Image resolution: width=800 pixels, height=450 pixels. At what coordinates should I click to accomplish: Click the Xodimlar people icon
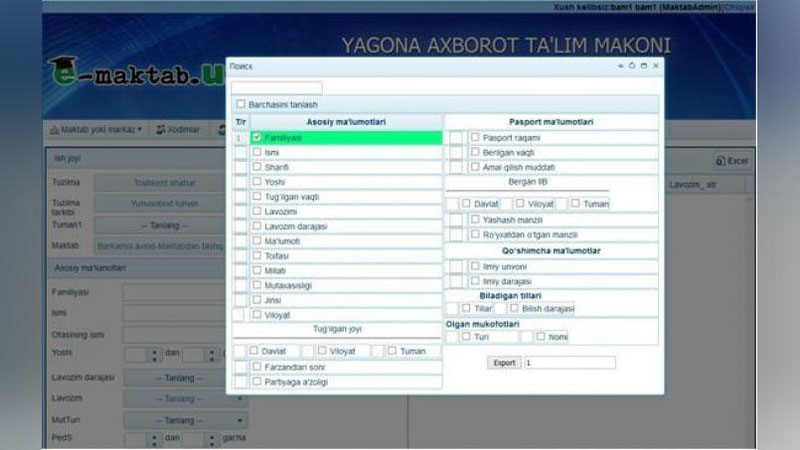[161, 130]
